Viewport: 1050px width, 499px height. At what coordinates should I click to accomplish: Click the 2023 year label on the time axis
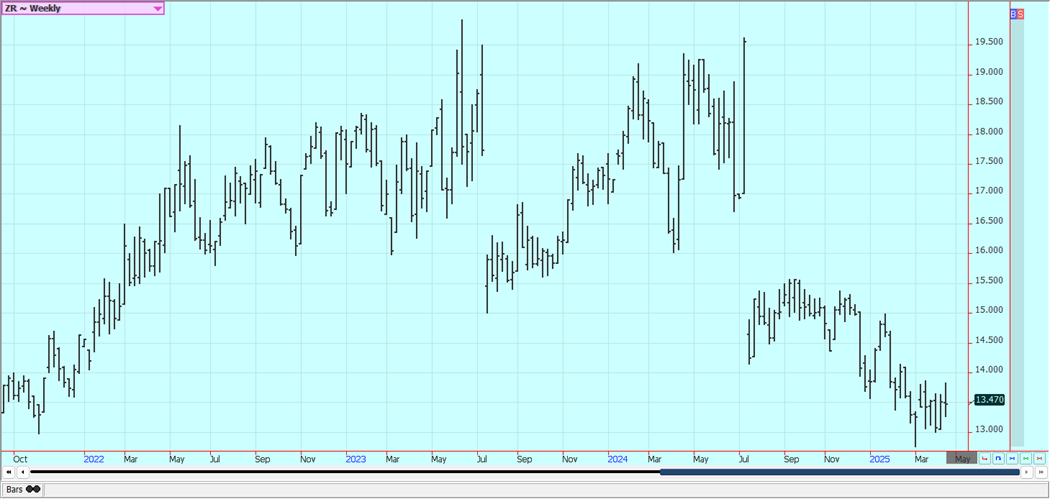pyautogui.click(x=356, y=459)
